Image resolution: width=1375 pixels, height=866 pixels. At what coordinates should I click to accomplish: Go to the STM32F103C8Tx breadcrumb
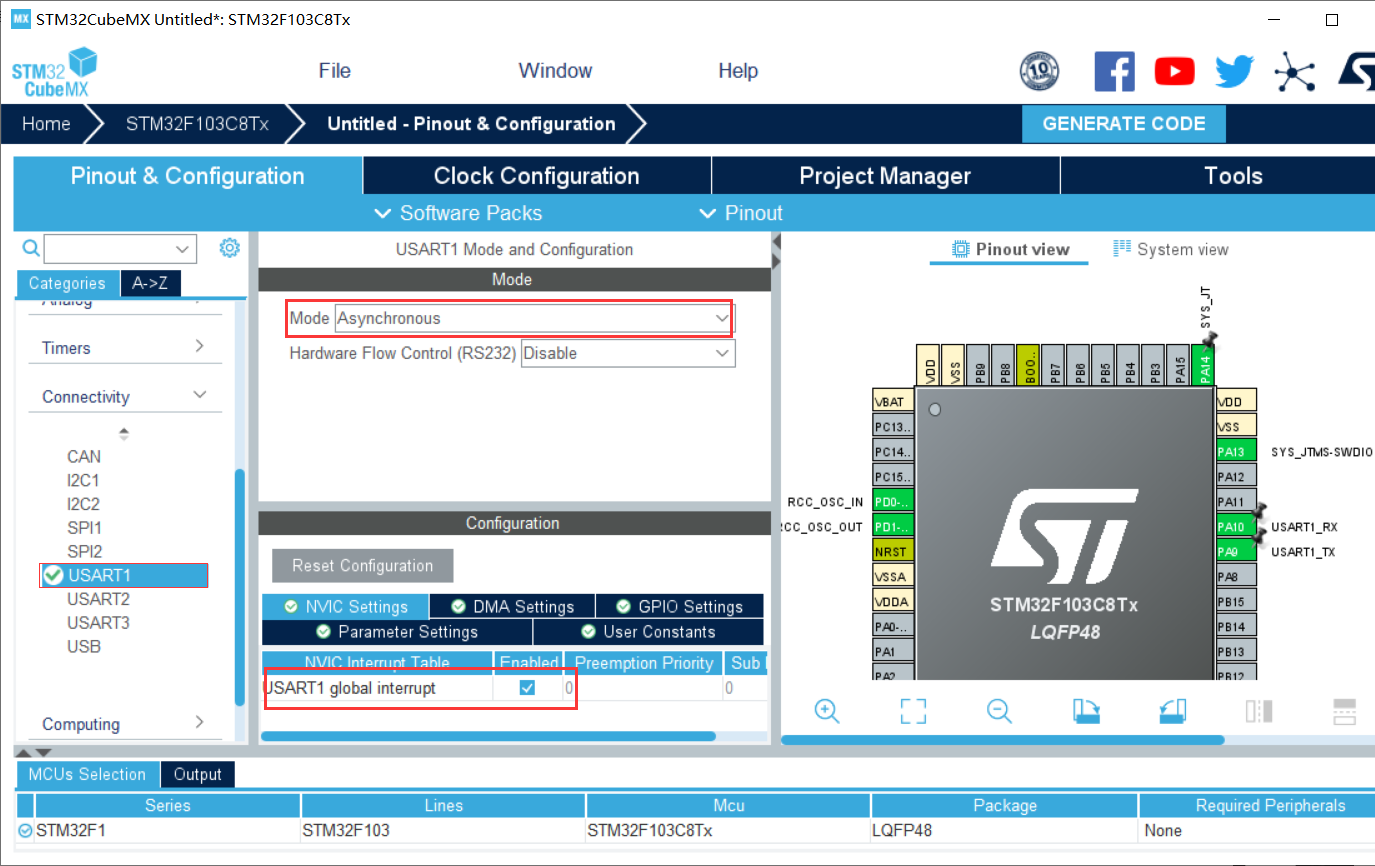tap(197, 124)
